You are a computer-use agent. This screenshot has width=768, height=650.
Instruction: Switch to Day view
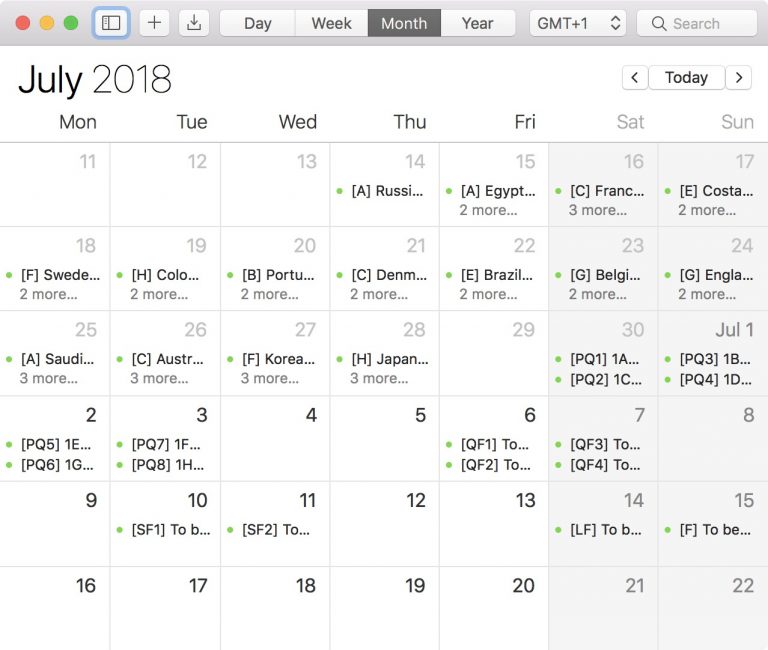(x=257, y=23)
